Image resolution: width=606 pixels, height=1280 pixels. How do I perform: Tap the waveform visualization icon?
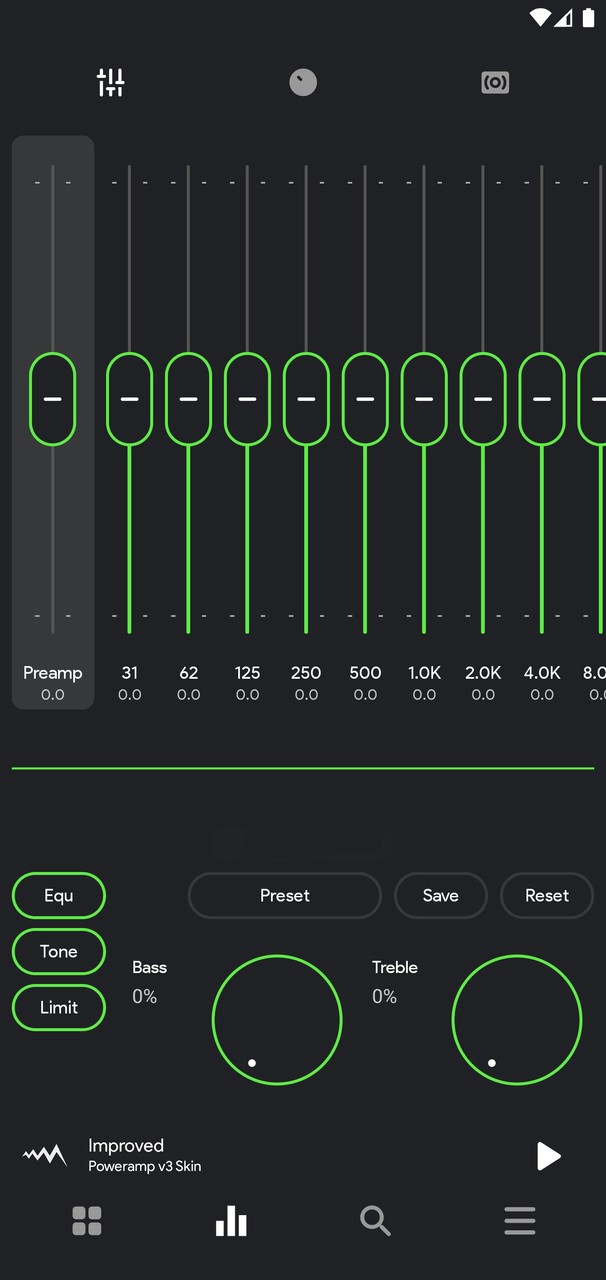pos(45,1156)
